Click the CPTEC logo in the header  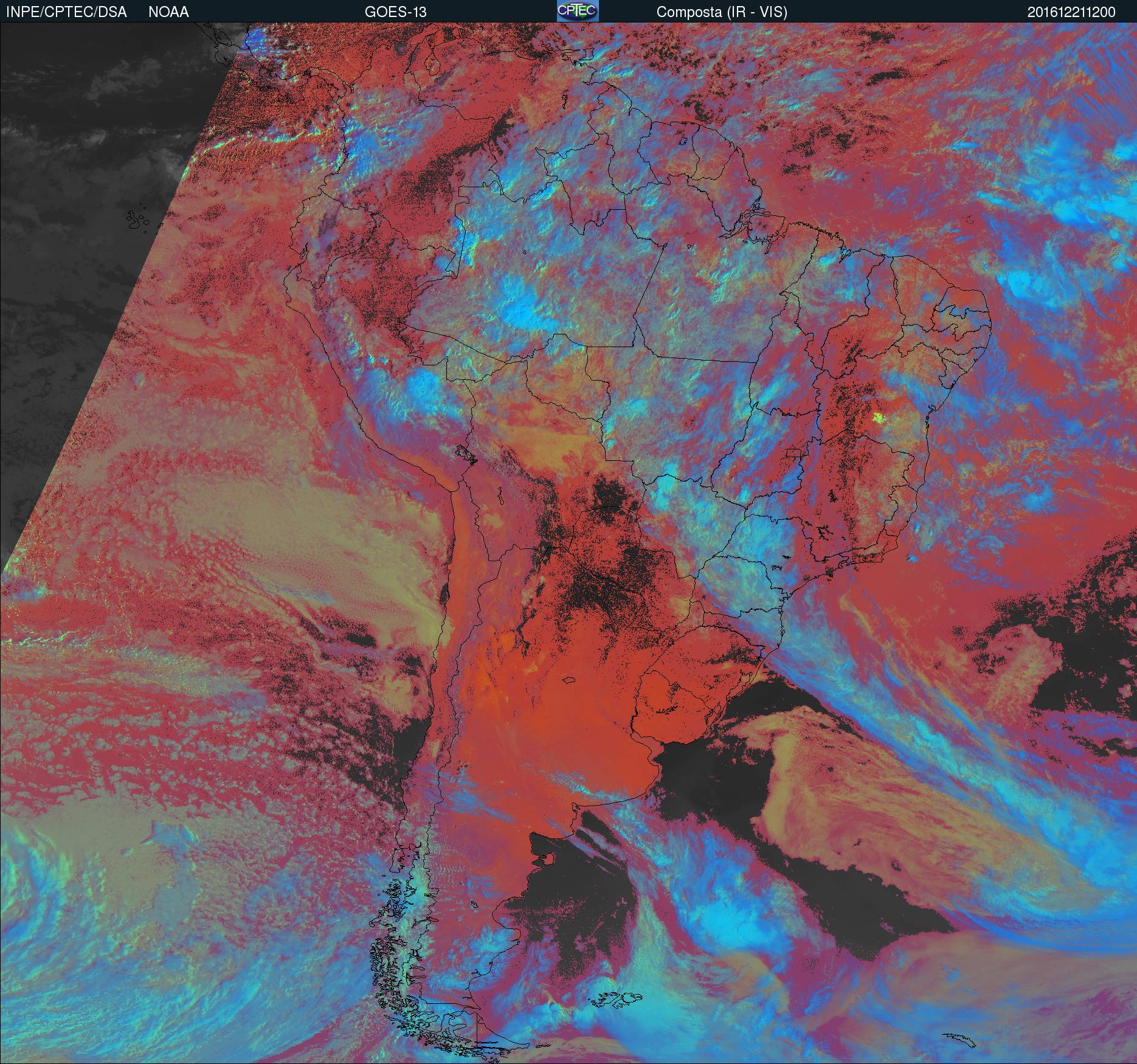click(x=578, y=12)
